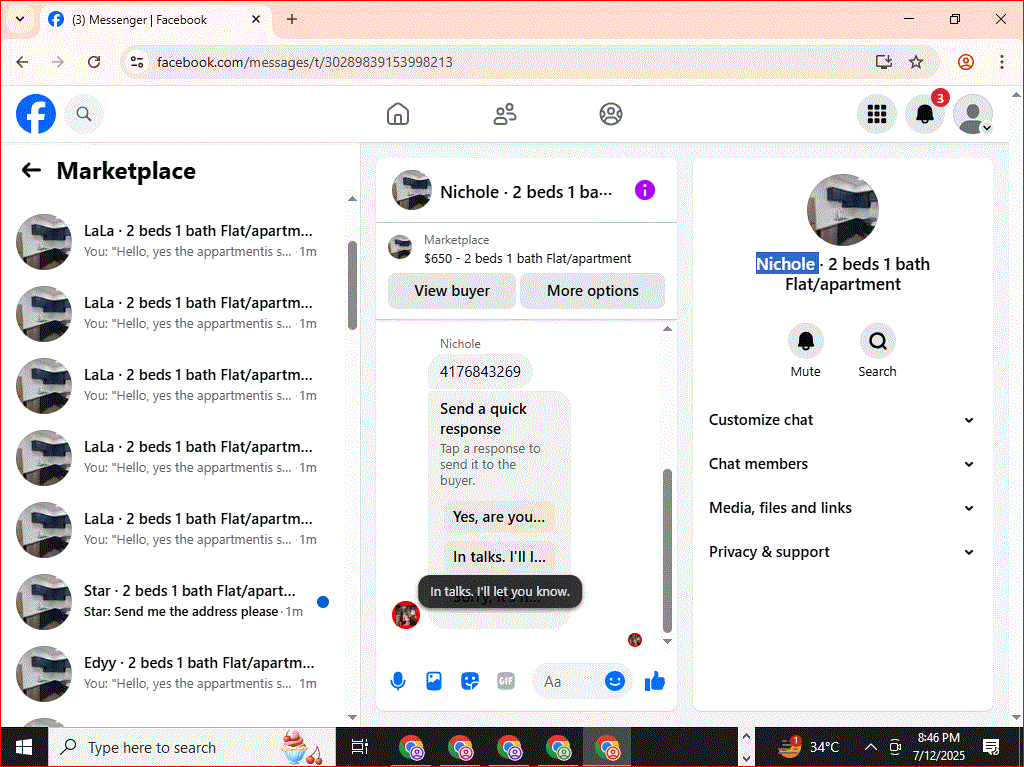This screenshot has width=1024, height=767.
Task: Open the Groups icon in top navigation
Action: [611, 114]
